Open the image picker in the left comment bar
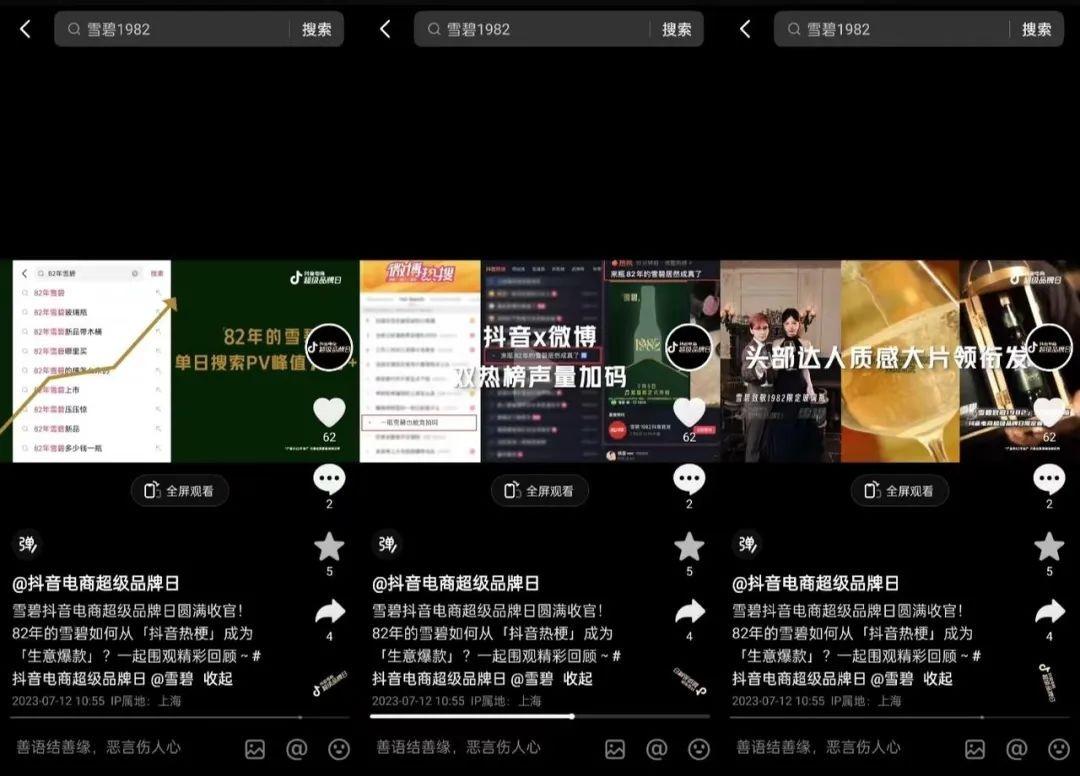Screen dimensions: 1080x776 (x=255, y=748)
